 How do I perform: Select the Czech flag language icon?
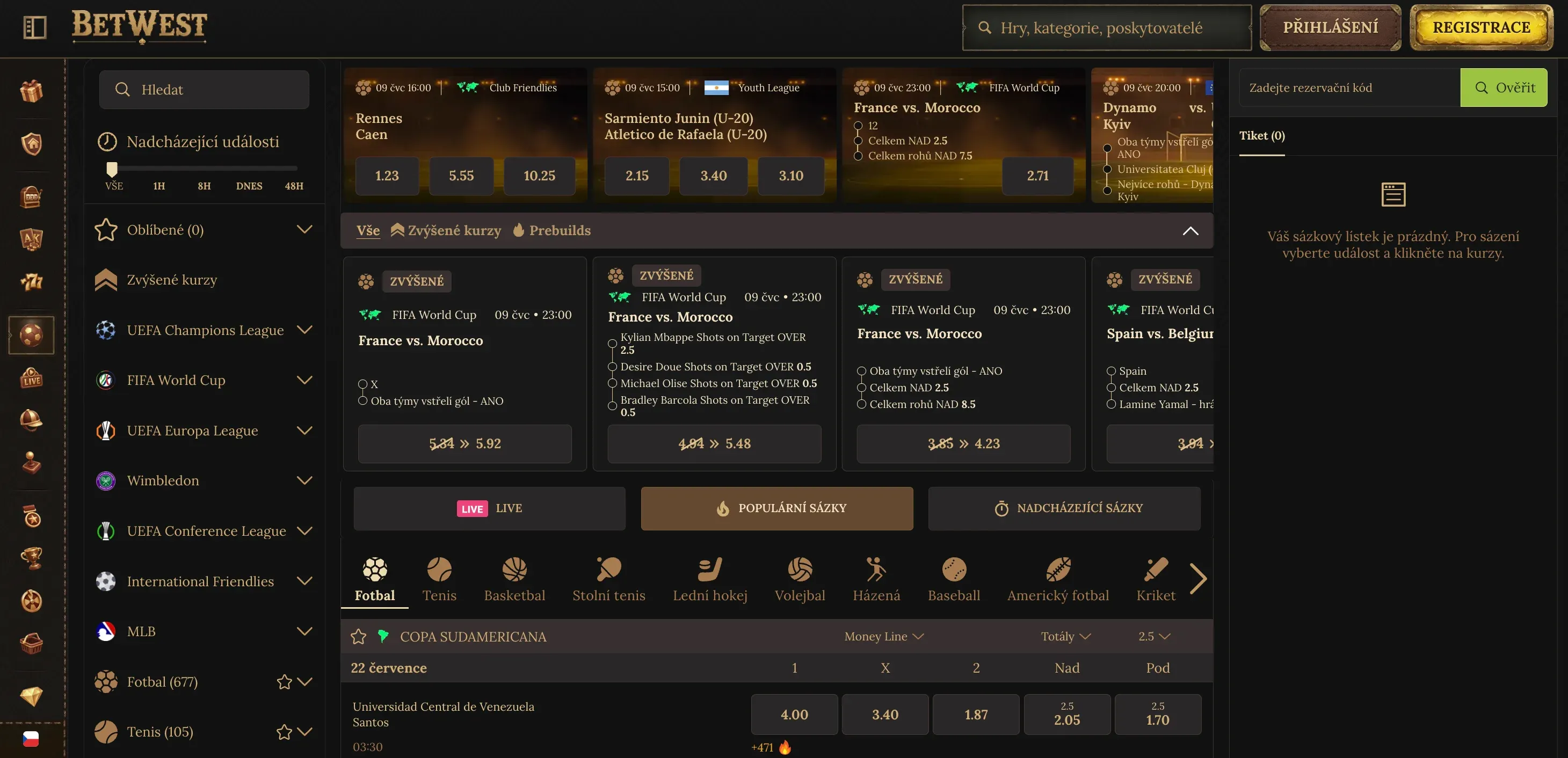click(x=31, y=739)
